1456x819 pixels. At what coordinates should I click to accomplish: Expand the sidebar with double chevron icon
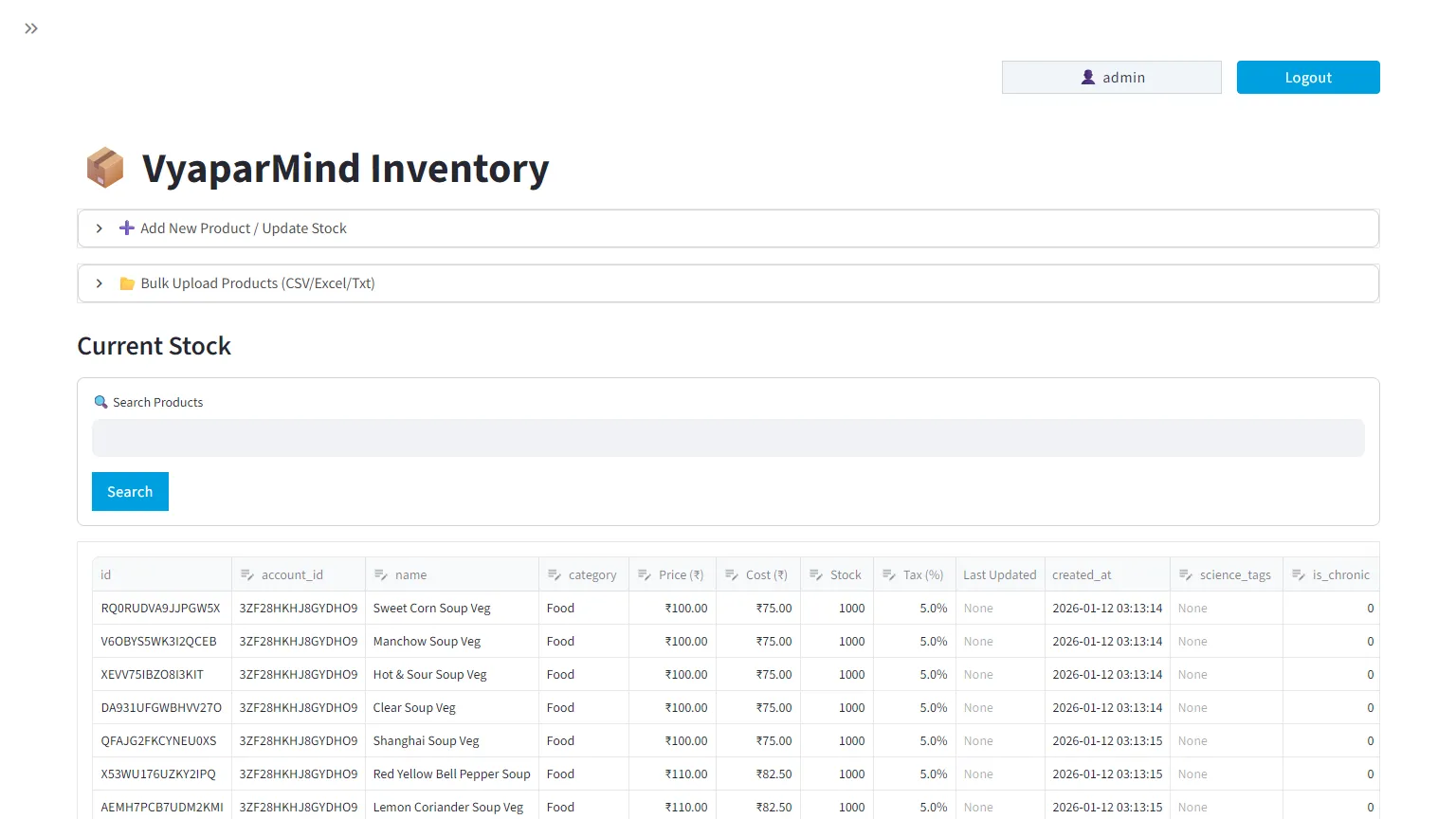[x=31, y=28]
